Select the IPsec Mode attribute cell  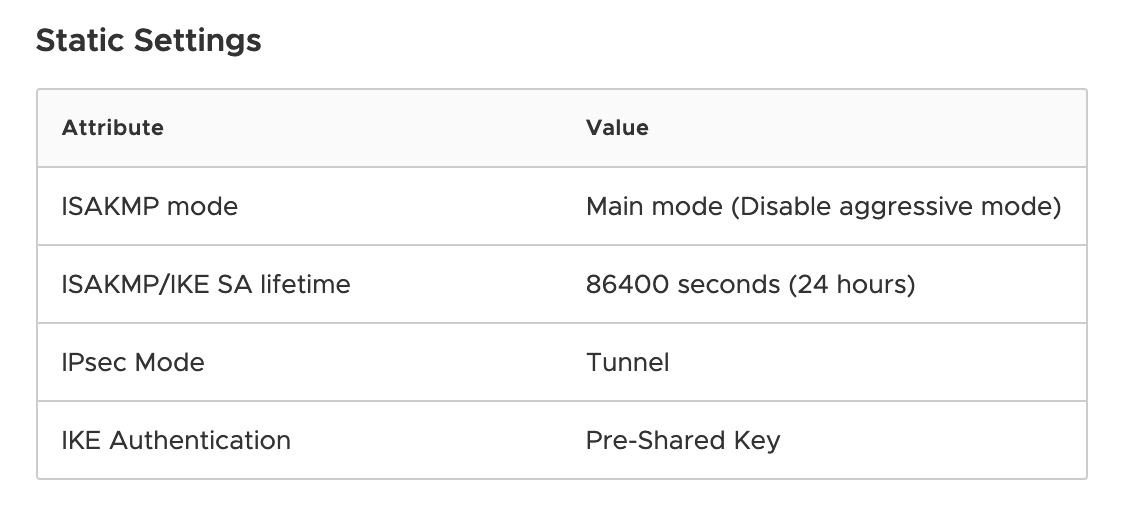pyautogui.click(x=133, y=363)
